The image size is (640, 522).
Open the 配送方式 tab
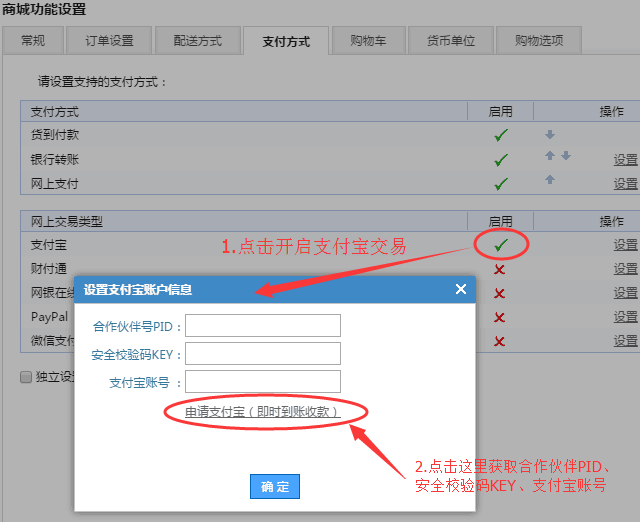(x=198, y=40)
